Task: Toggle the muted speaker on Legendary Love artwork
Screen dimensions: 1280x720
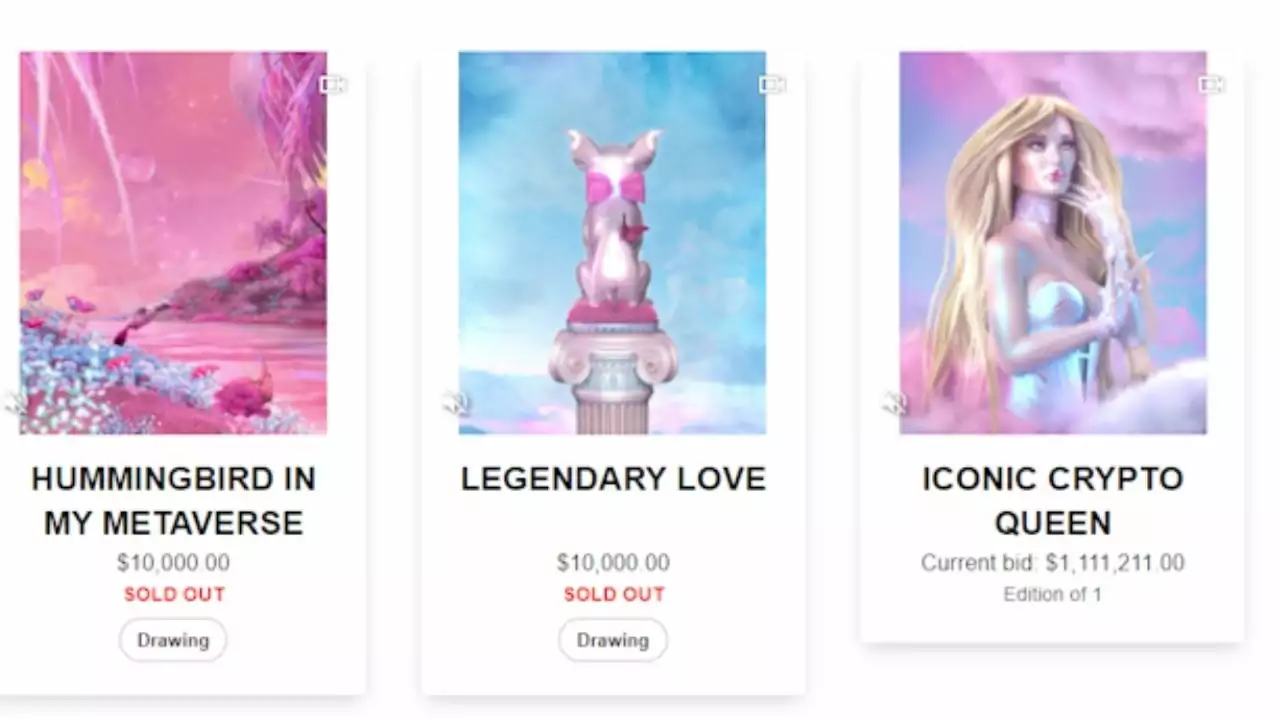Action: 456,403
